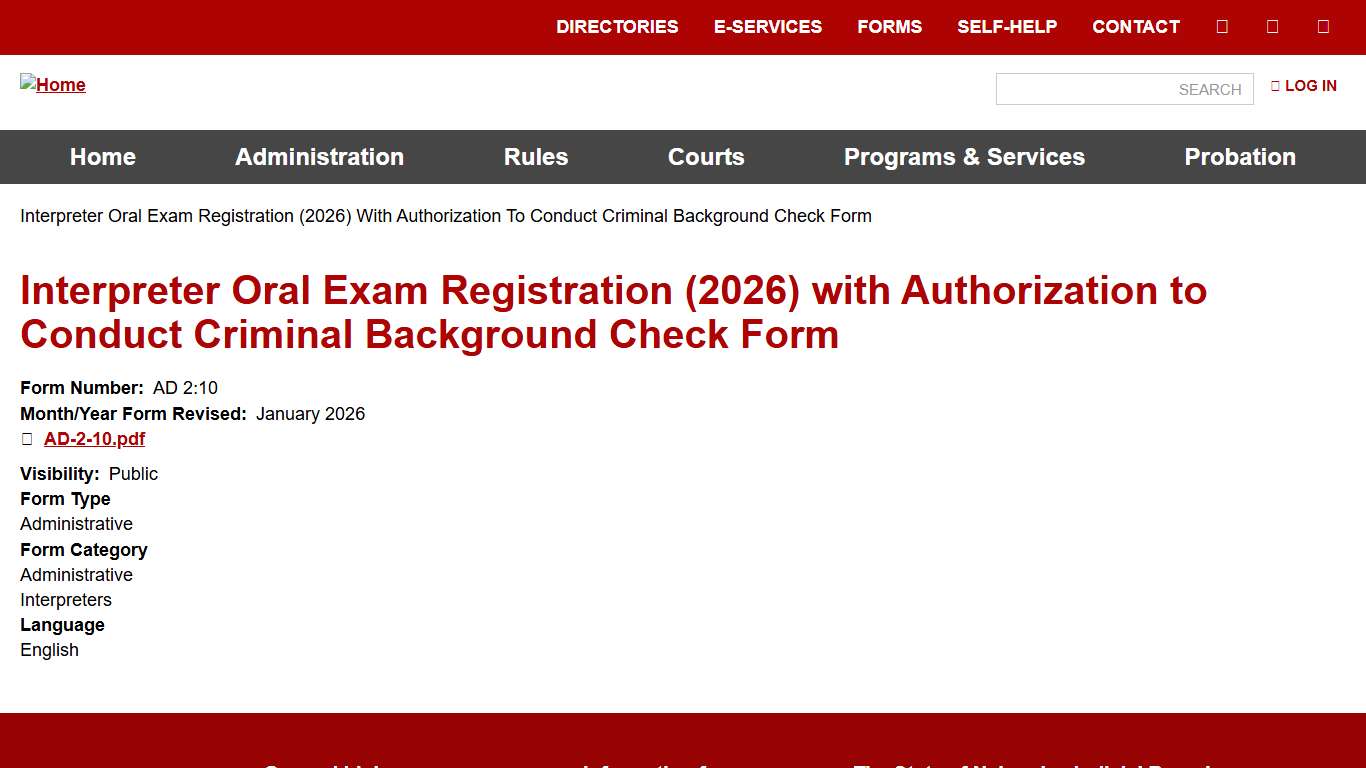Open the SELF-HELP page
Viewport: 1366px width, 768px height.
[1007, 27]
